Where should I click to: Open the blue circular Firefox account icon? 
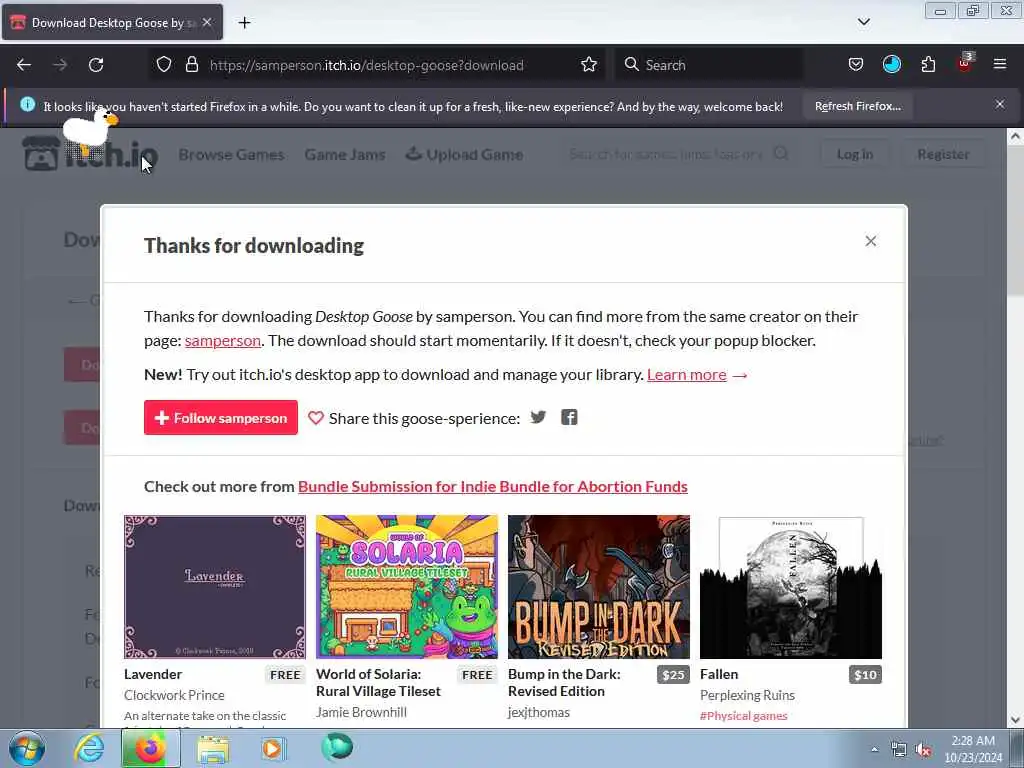coord(891,65)
